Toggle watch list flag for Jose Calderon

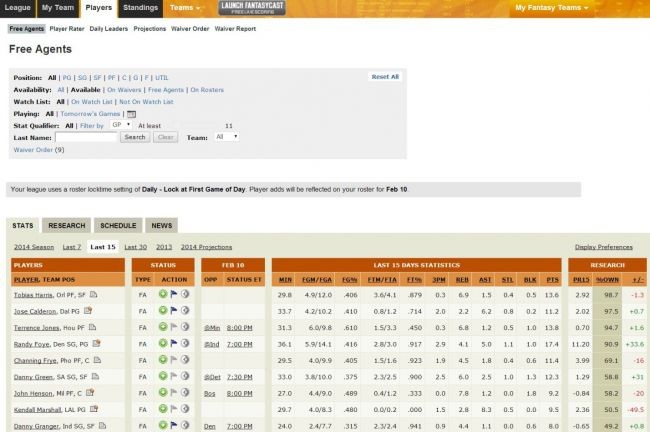(174, 310)
